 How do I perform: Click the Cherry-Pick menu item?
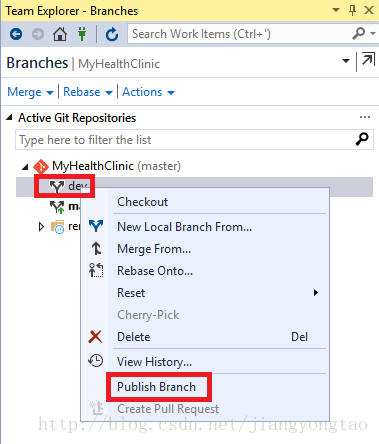[x=148, y=315]
